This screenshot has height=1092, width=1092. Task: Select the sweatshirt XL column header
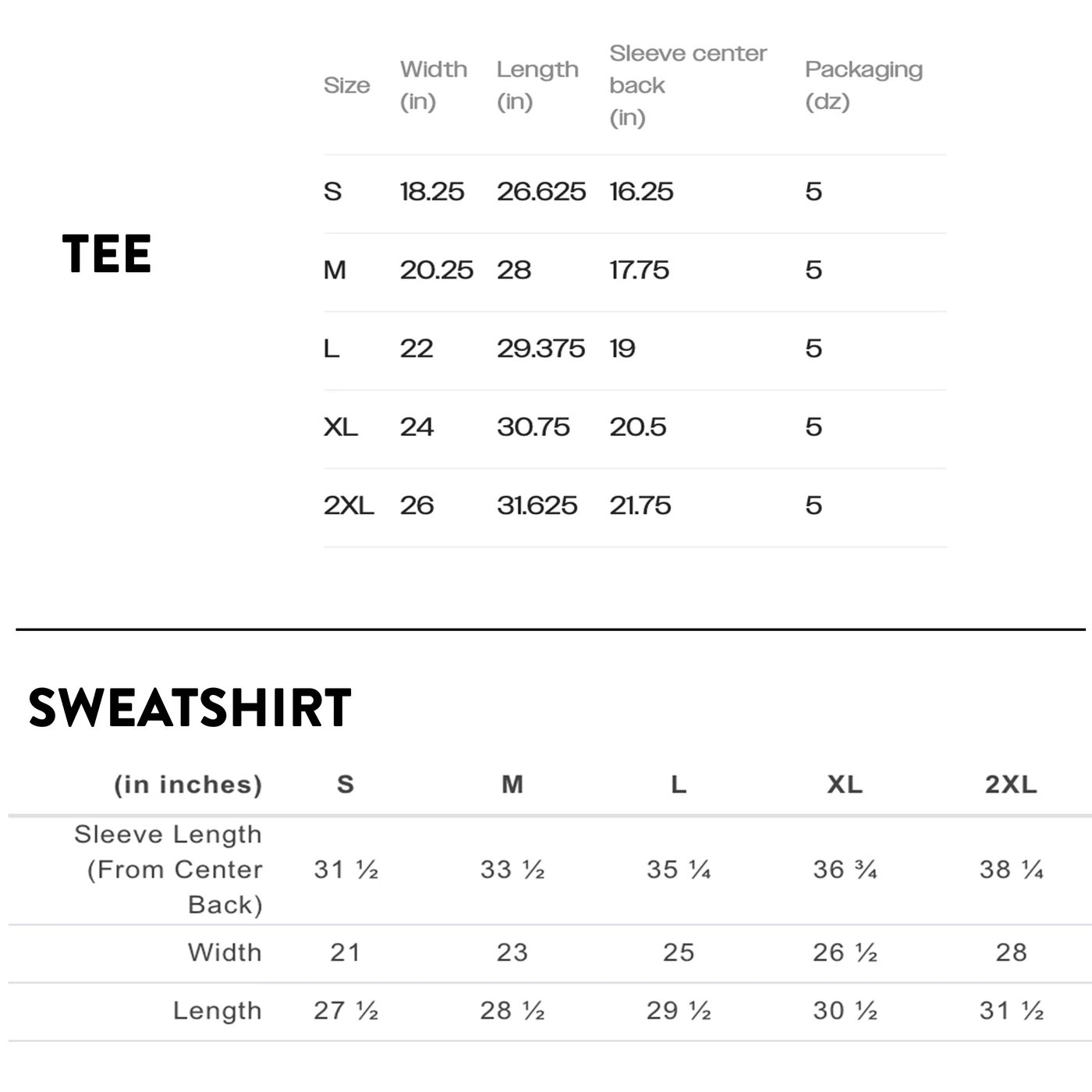click(x=845, y=785)
